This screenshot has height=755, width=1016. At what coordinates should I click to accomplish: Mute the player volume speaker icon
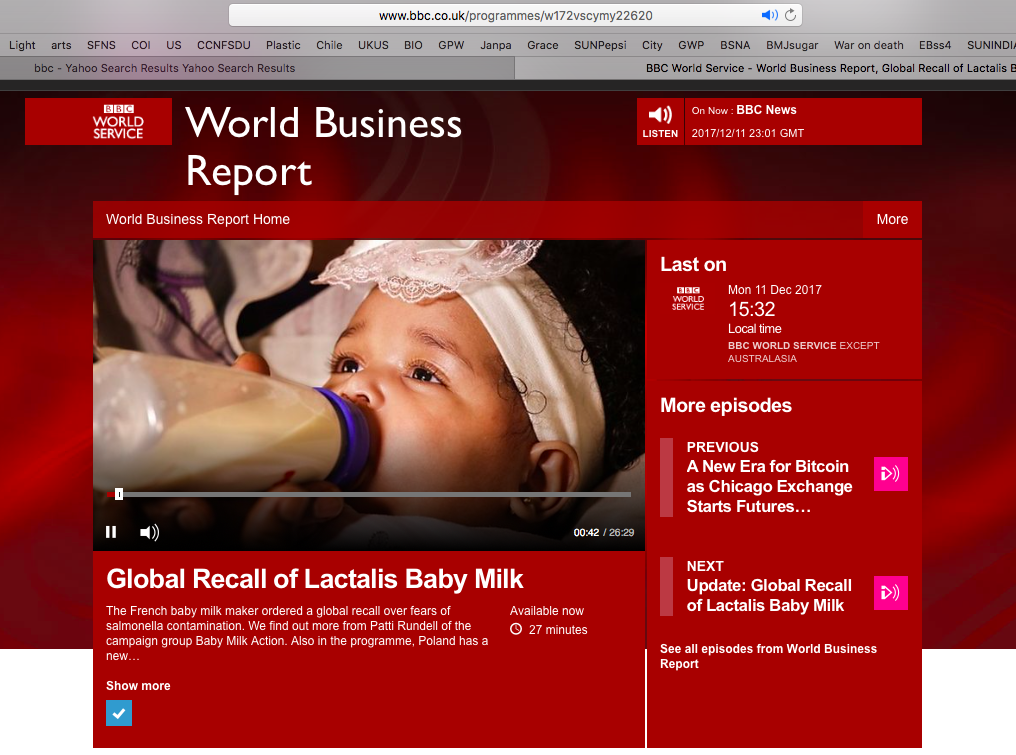149,532
